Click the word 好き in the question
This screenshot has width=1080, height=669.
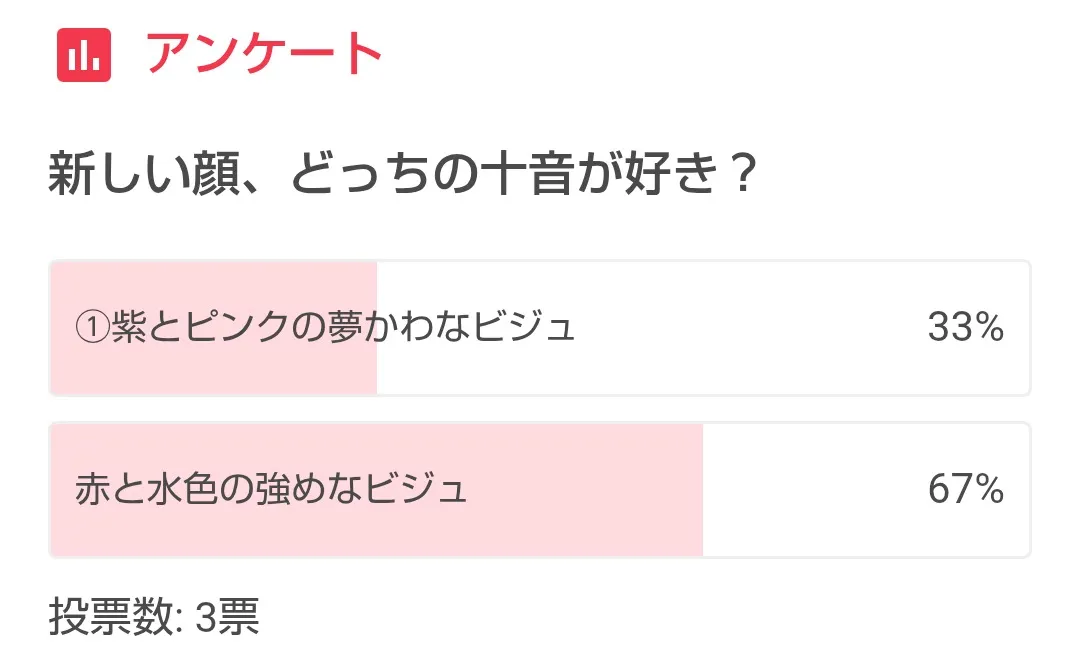pos(668,176)
